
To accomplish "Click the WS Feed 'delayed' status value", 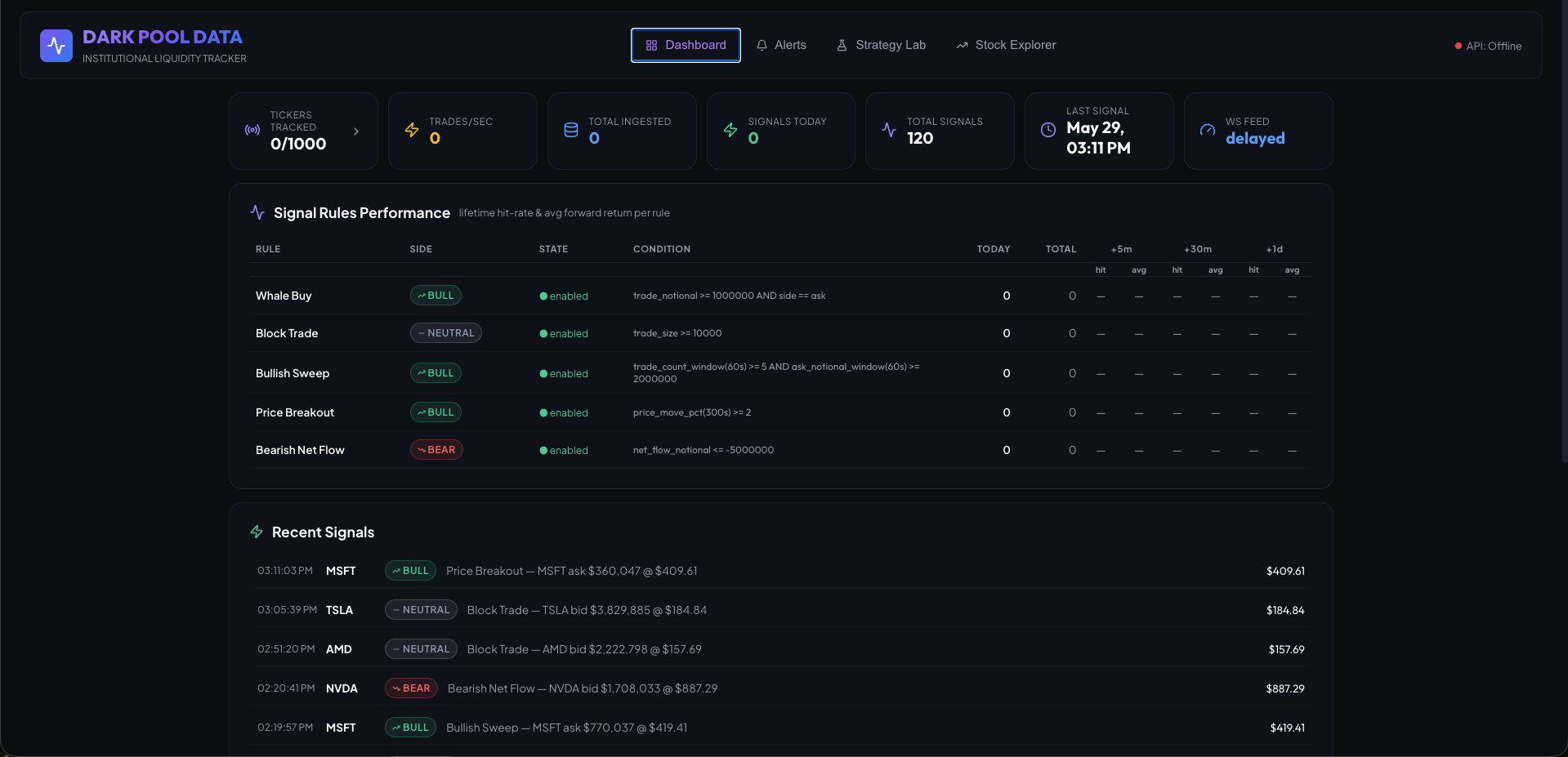I will click(1255, 139).
